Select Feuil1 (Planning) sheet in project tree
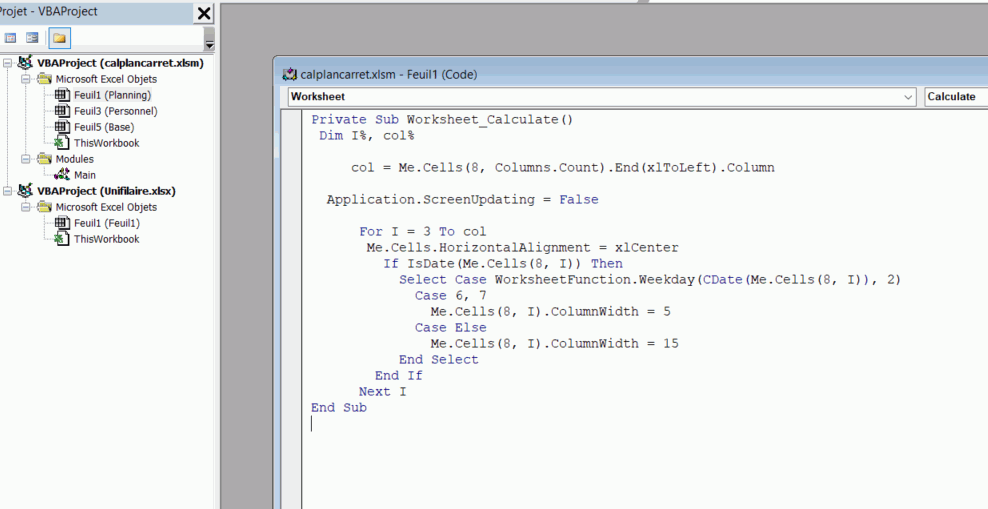The width and height of the screenshot is (988, 509). click(x=111, y=95)
